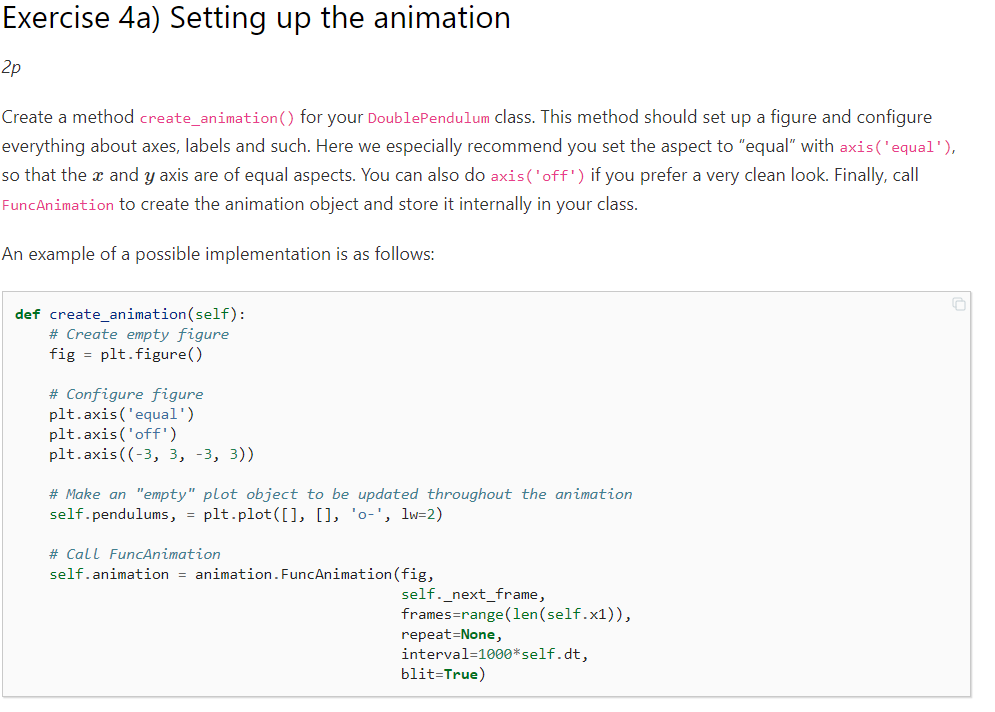Click the Call FuncAnimation comment
995x712 pixels.
(134, 553)
